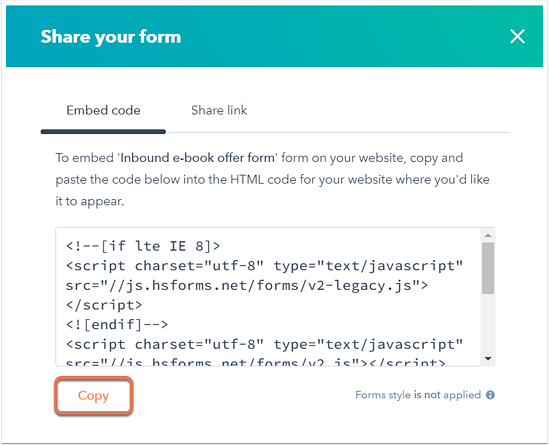Close the Share your form dialog

click(517, 36)
